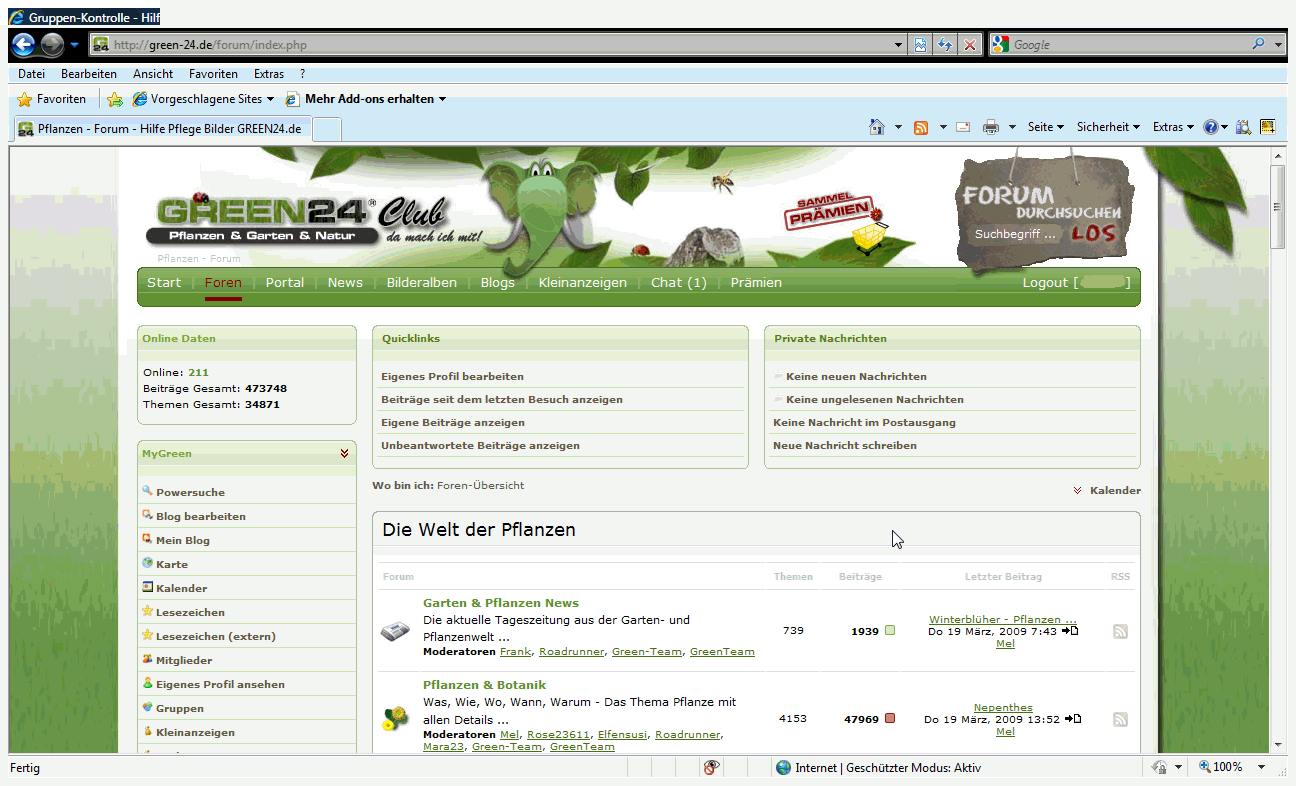
Task: Click the Print icon in the browser toolbar
Action: click(990, 127)
